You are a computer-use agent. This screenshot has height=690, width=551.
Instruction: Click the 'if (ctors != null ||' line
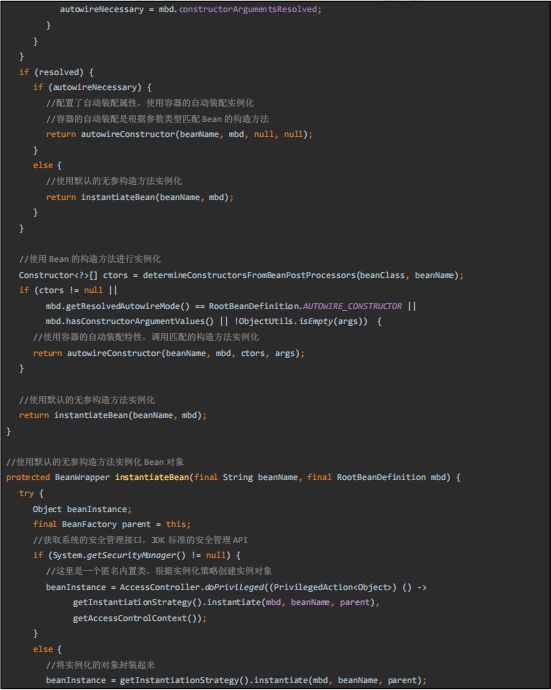point(68,290)
